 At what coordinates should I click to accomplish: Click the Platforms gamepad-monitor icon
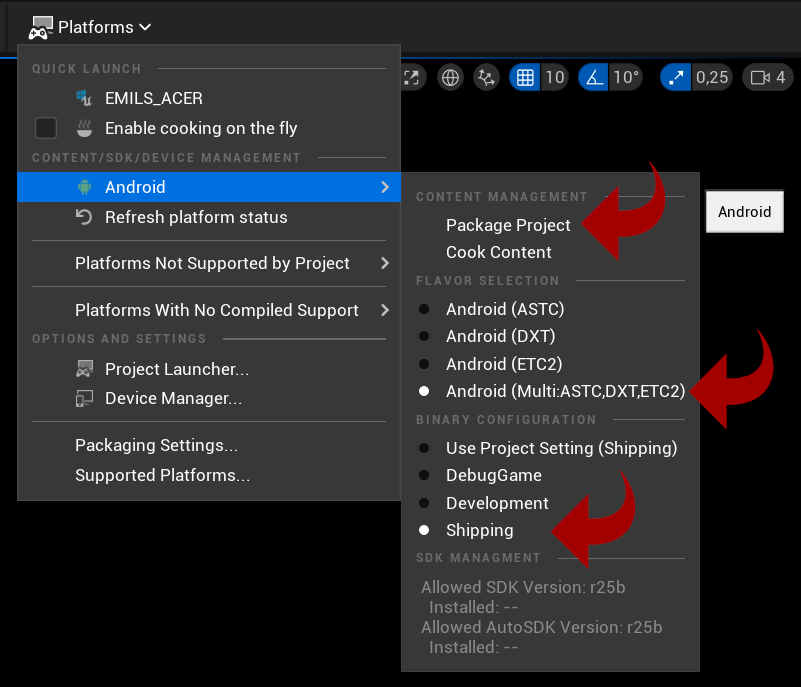click(x=40, y=28)
